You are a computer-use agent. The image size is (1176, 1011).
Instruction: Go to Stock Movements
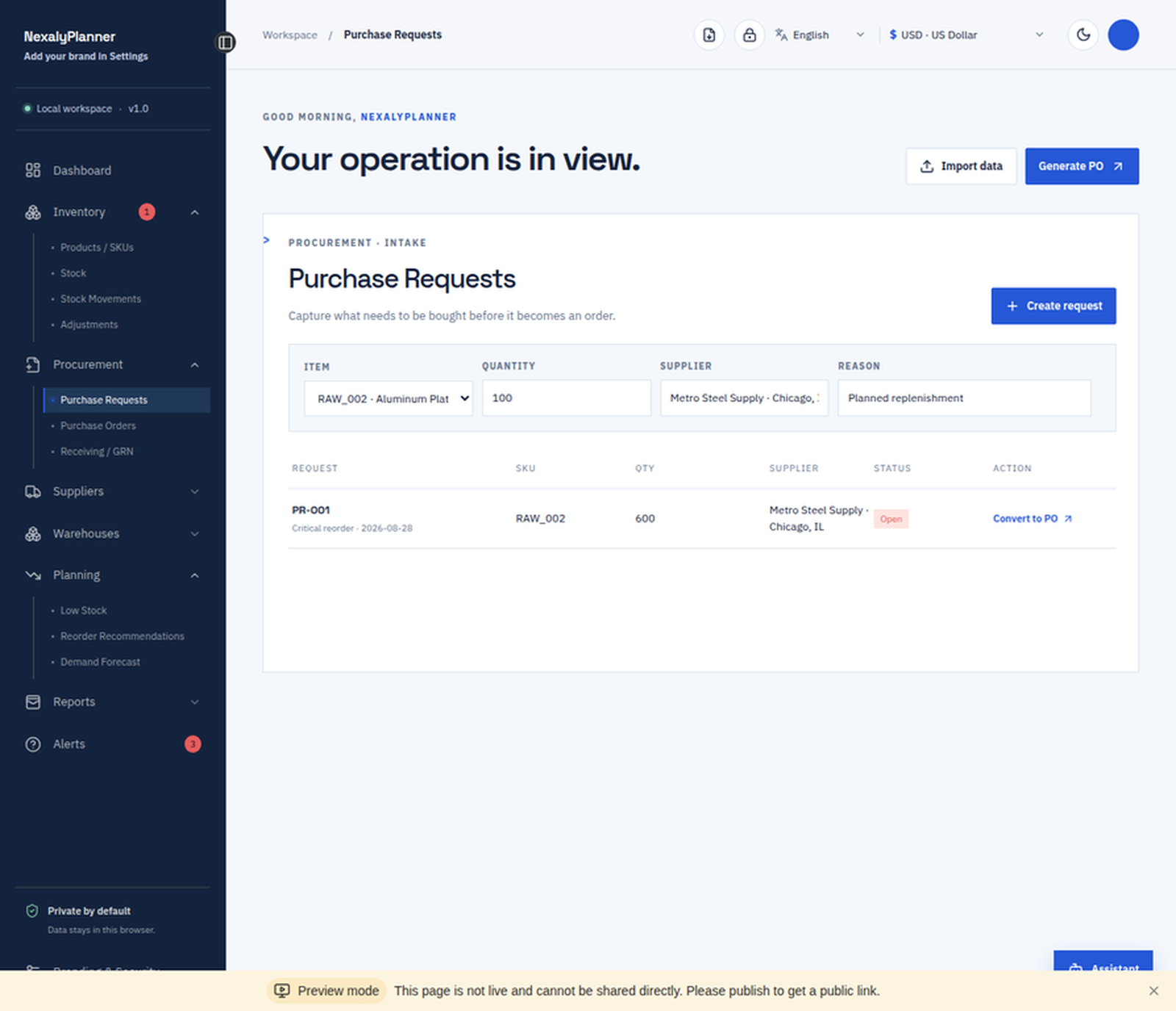tap(101, 299)
